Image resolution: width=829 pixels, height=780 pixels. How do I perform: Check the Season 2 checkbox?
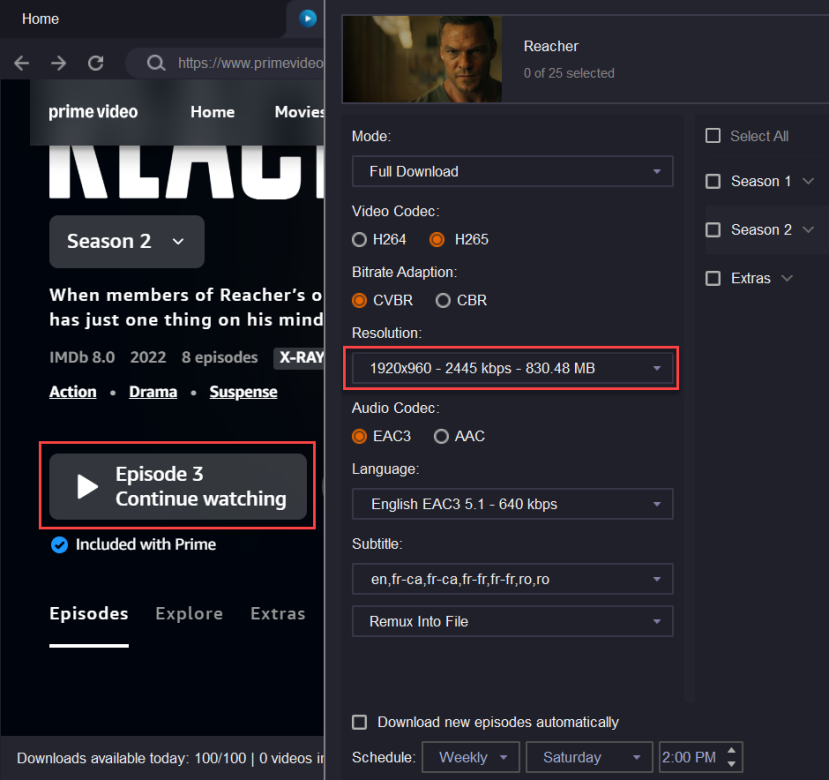(x=713, y=230)
